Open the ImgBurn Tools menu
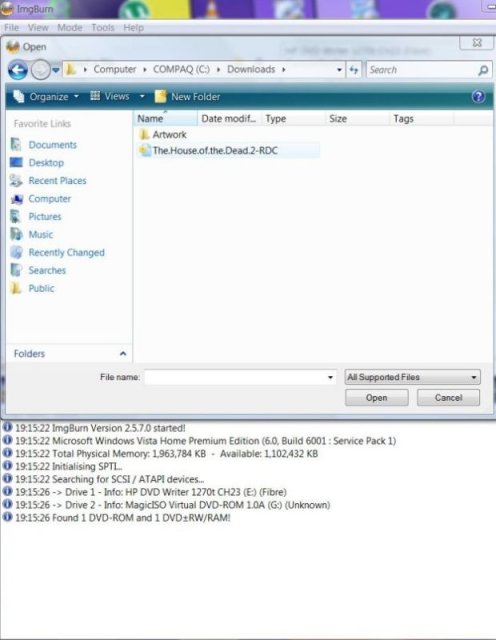496x640 pixels. pos(102,28)
